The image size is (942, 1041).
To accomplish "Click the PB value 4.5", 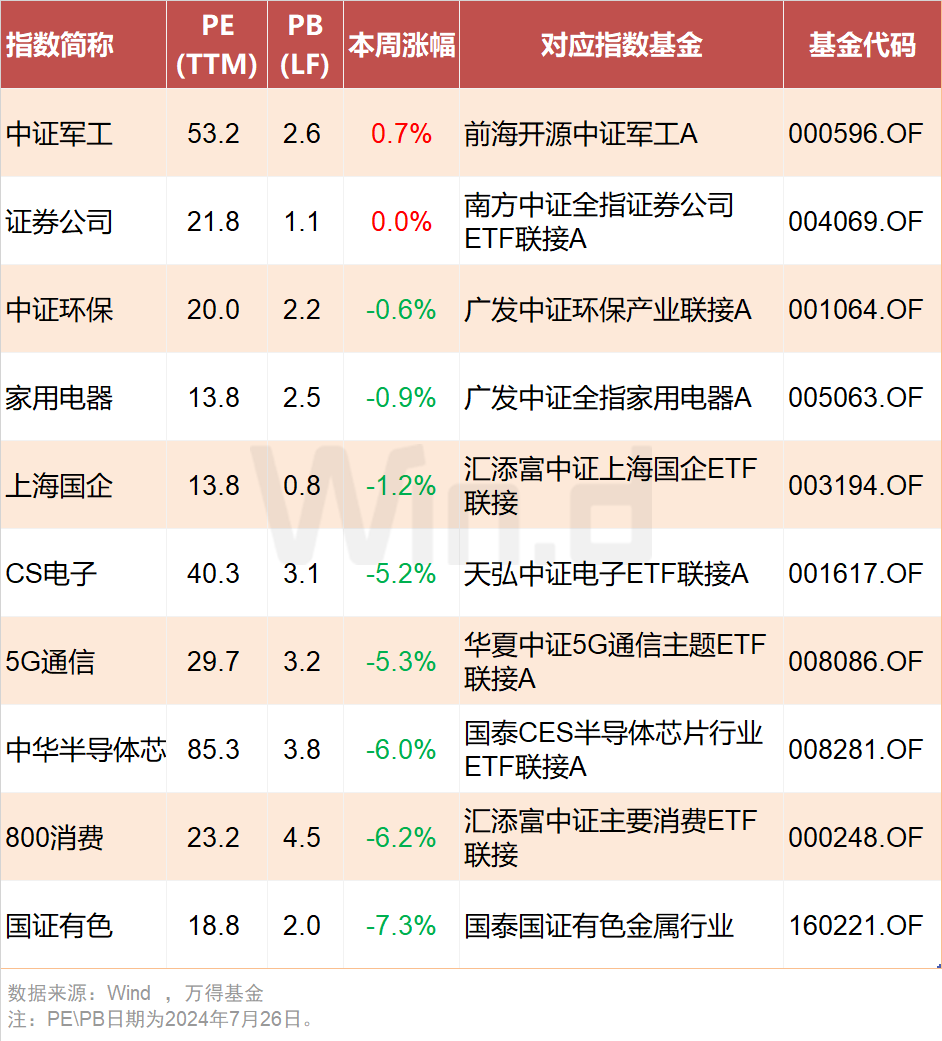I will pyautogui.click(x=302, y=838).
